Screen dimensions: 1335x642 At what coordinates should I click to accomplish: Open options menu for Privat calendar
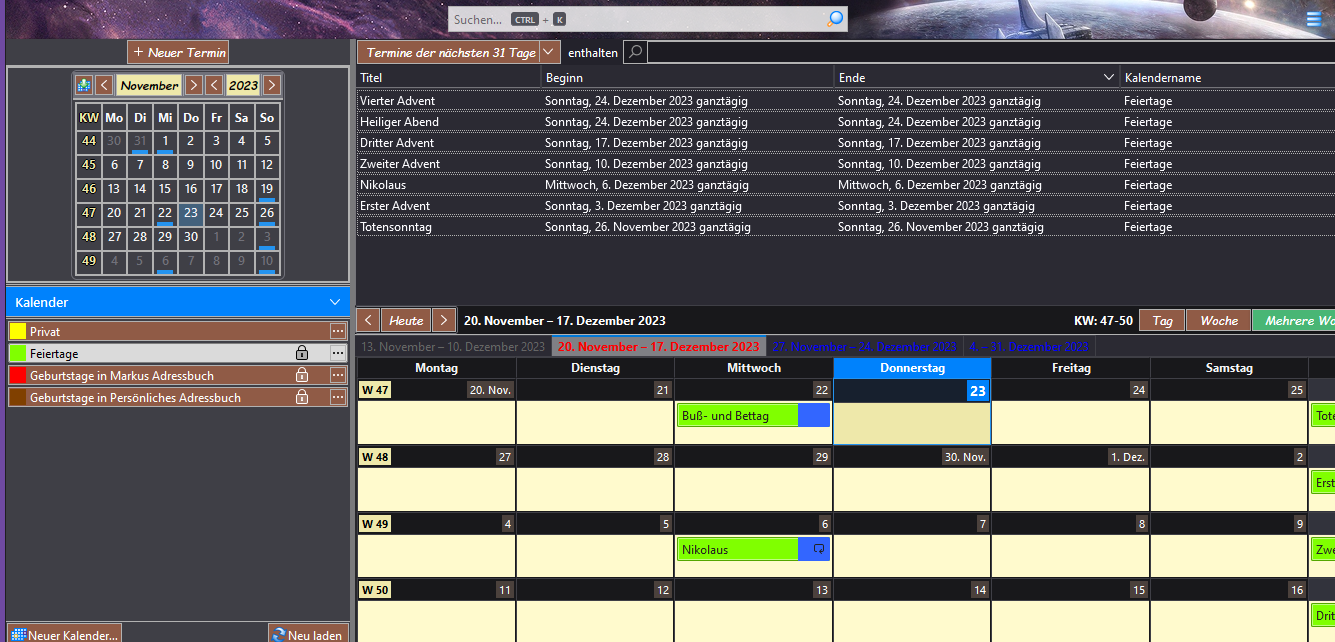click(338, 331)
